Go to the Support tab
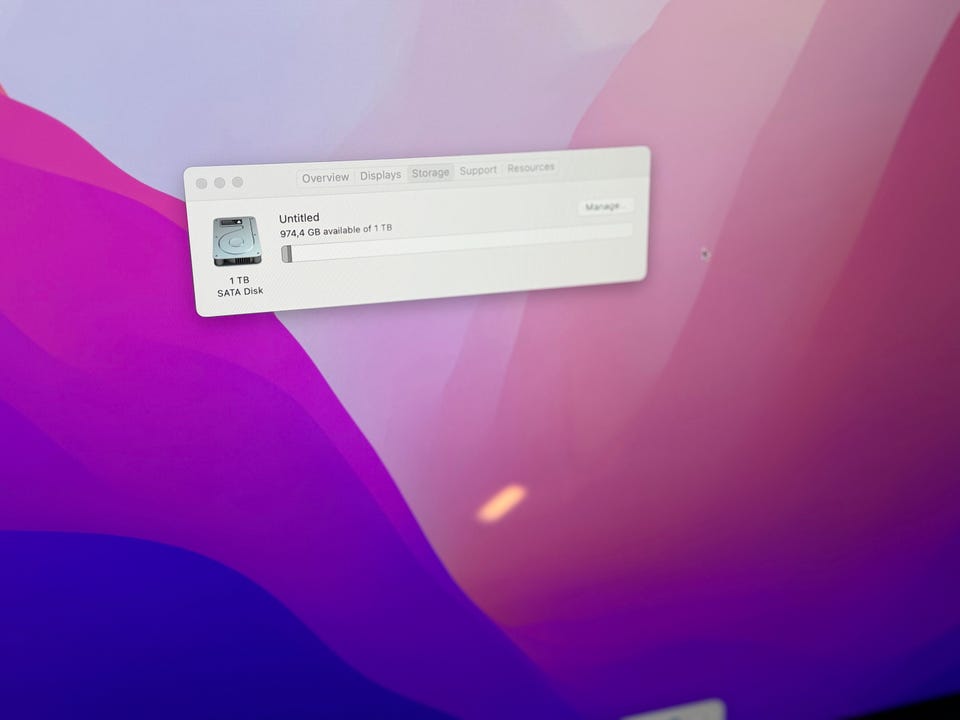960x720 pixels. coord(478,170)
